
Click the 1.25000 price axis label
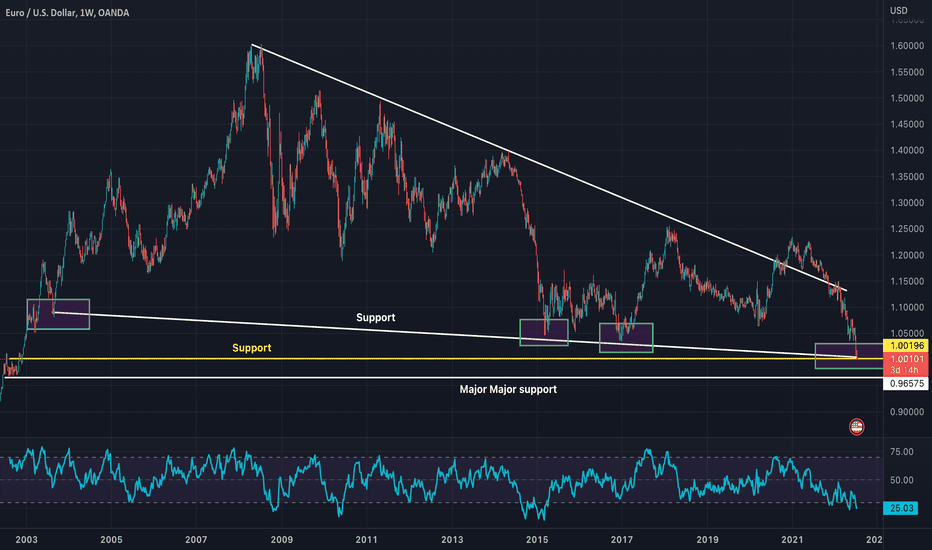[x=907, y=229]
